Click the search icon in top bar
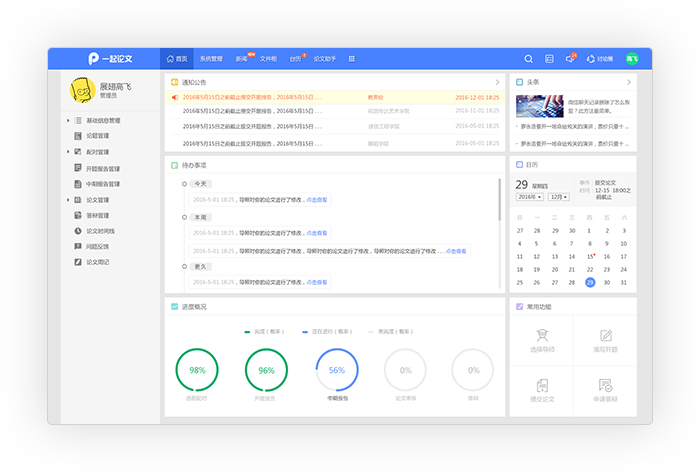 coord(529,59)
